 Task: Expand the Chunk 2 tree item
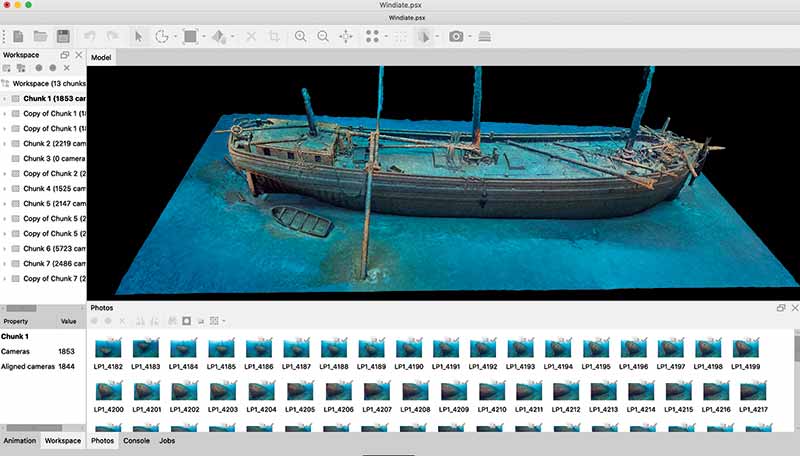click(x=5, y=144)
